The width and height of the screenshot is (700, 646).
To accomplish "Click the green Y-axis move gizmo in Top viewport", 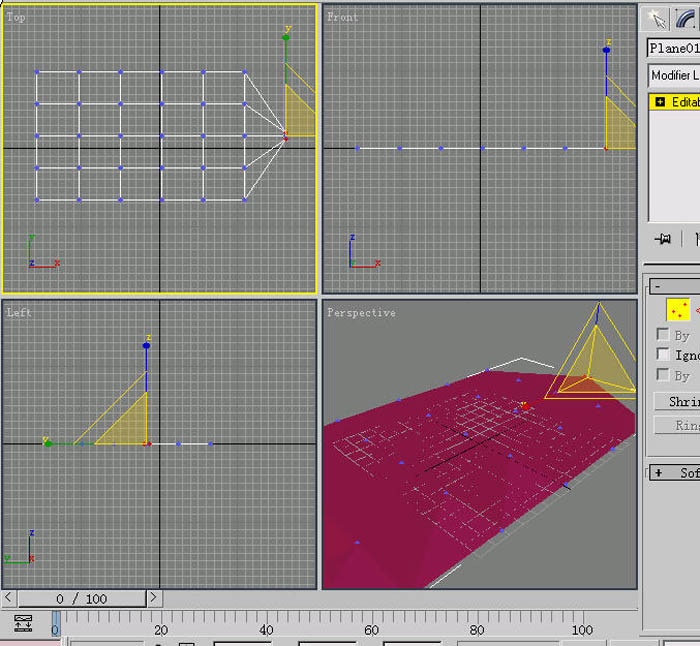I will point(286,38).
